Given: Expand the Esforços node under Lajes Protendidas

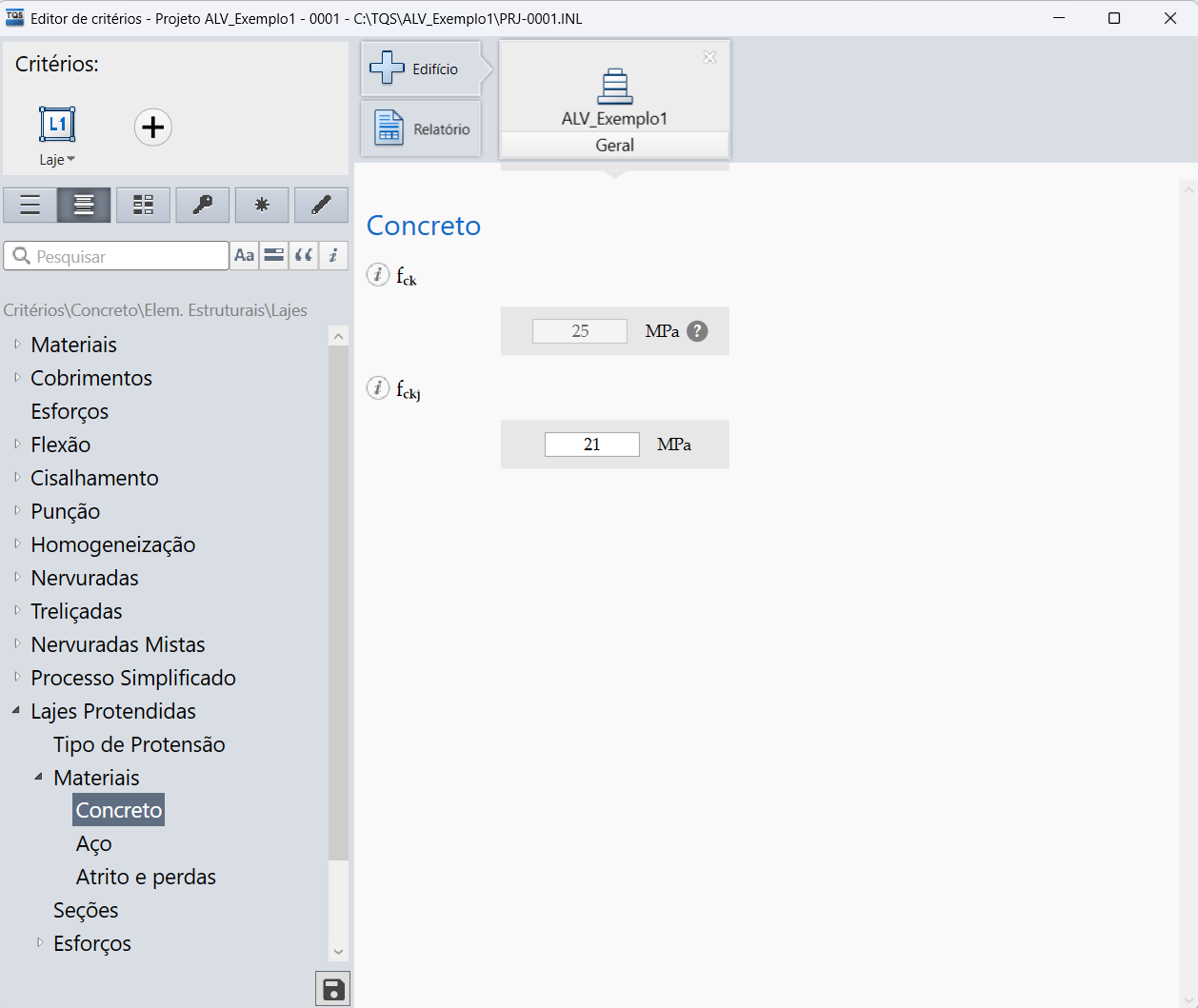Looking at the screenshot, I should tap(40, 942).
